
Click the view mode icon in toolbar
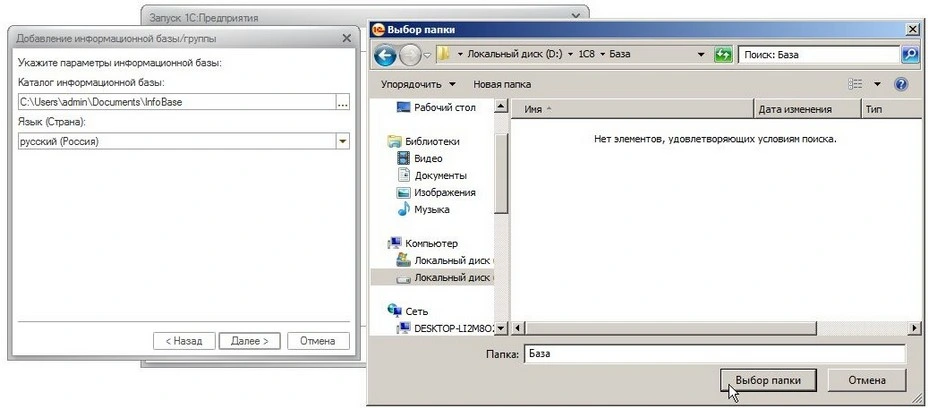tap(855, 84)
